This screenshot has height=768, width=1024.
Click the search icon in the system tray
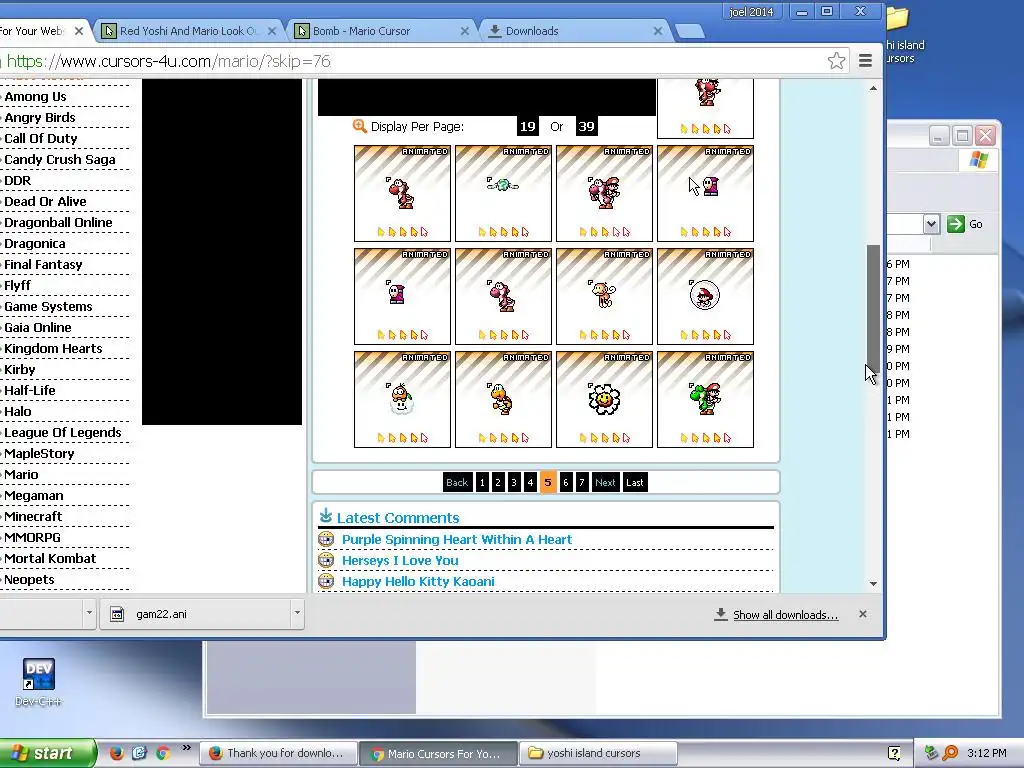(x=950, y=753)
